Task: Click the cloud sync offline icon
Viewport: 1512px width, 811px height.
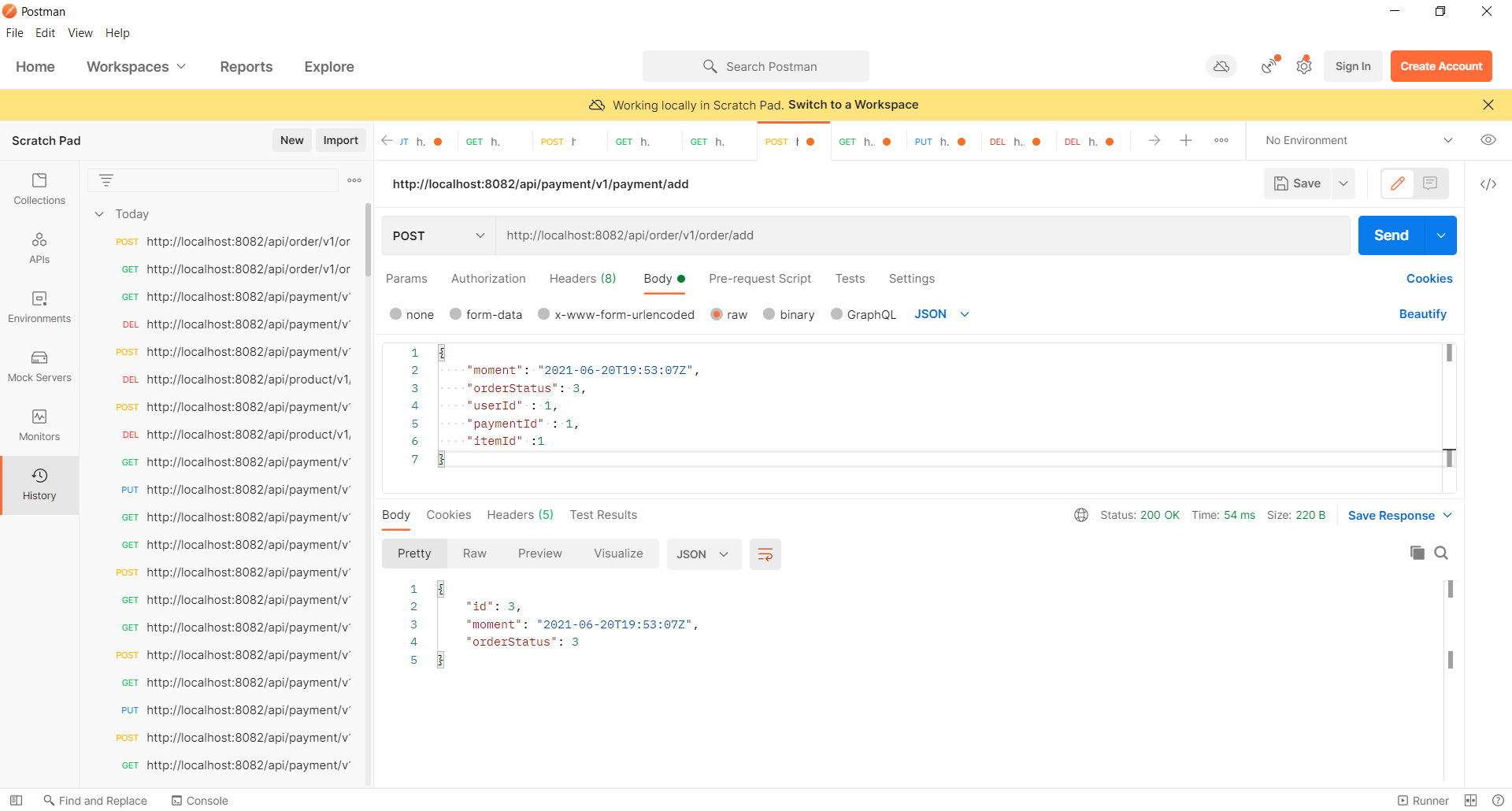Action: 1221,67
